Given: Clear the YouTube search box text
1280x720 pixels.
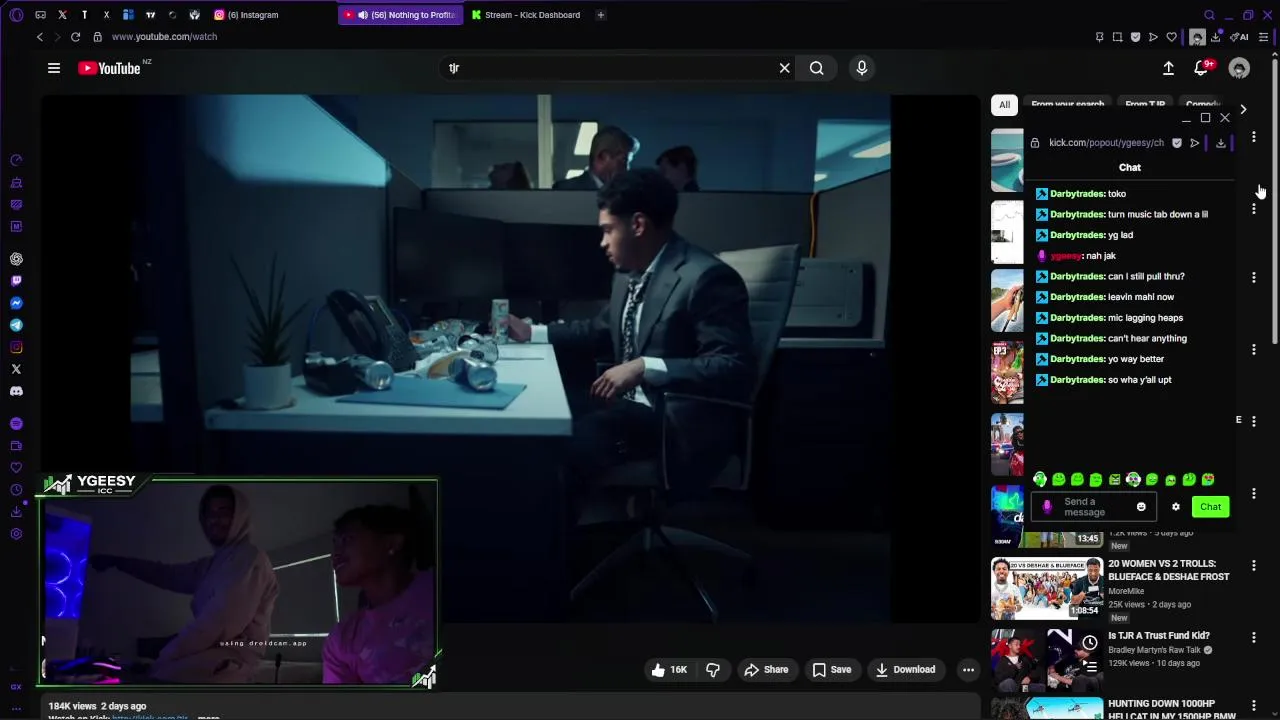Looking at the screenshot, I should click(784, 68).
